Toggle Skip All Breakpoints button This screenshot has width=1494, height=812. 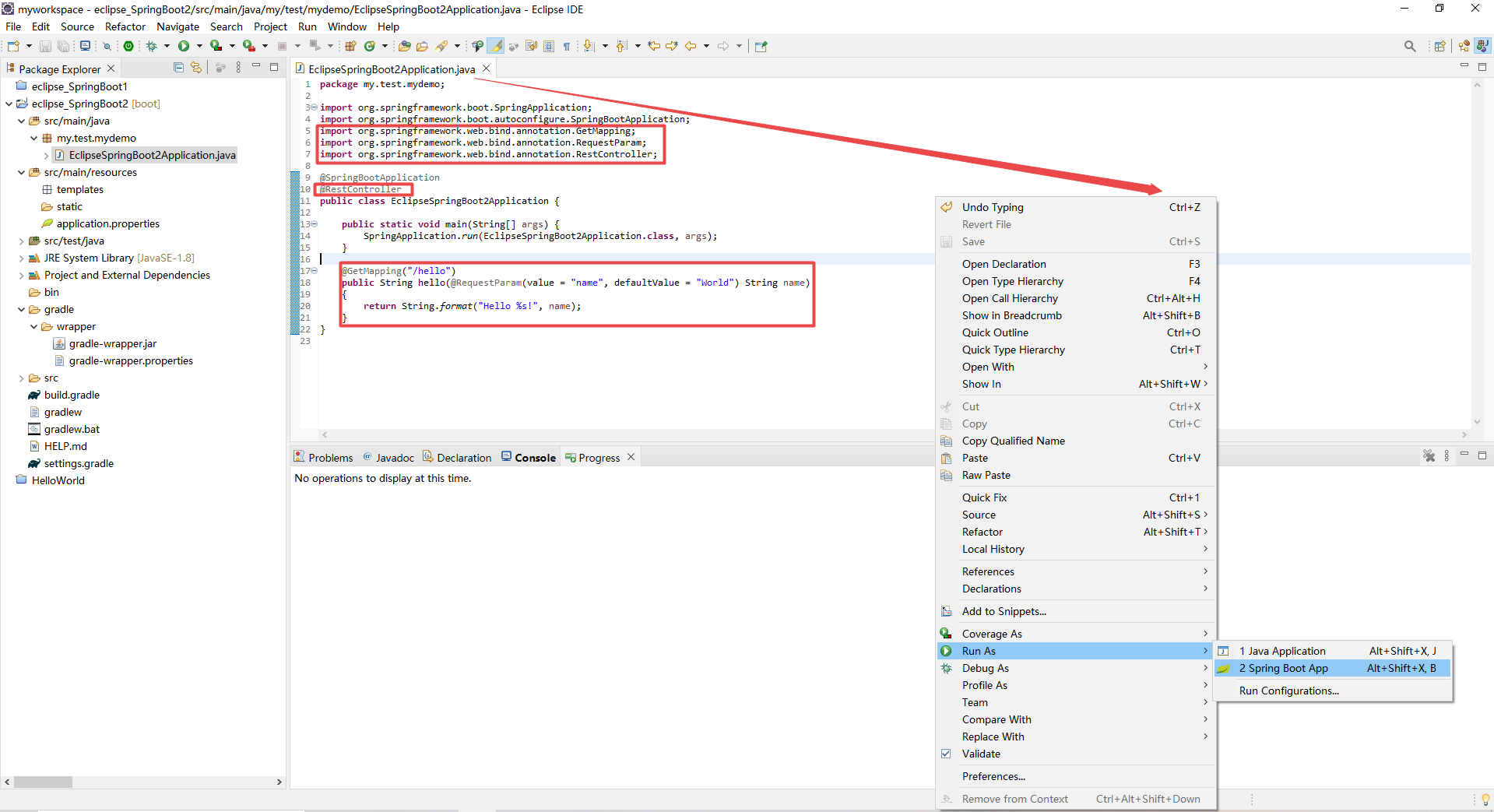[x=107, y=46]
